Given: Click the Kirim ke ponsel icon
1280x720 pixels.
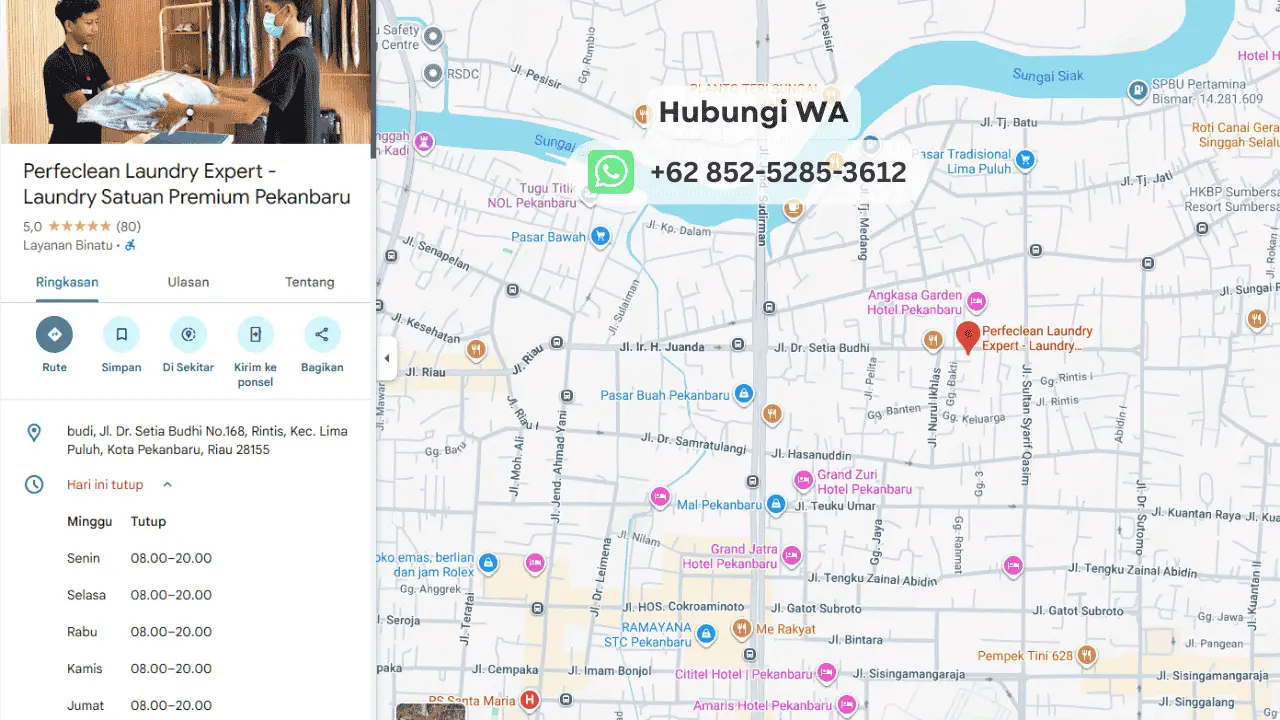Looking at the screenshot, I should [255, 334].
